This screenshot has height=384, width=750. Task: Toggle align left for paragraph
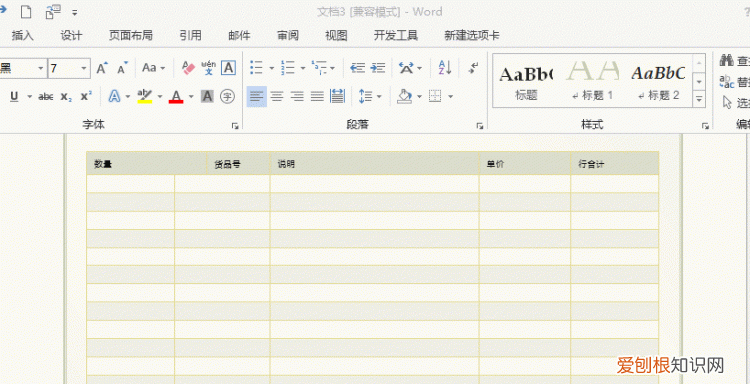tap(257, 97)
